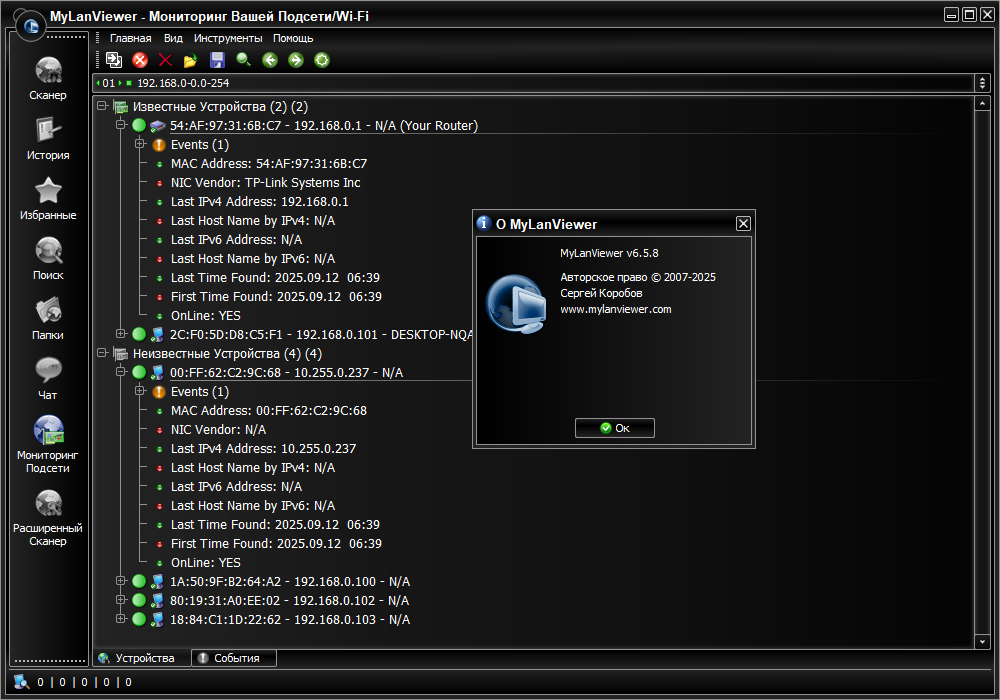Click the computer icon beside 2C:F0:5D:D8:C5:F1
This screenshot has height=700, width=1000.
click(x=158, y=334)
